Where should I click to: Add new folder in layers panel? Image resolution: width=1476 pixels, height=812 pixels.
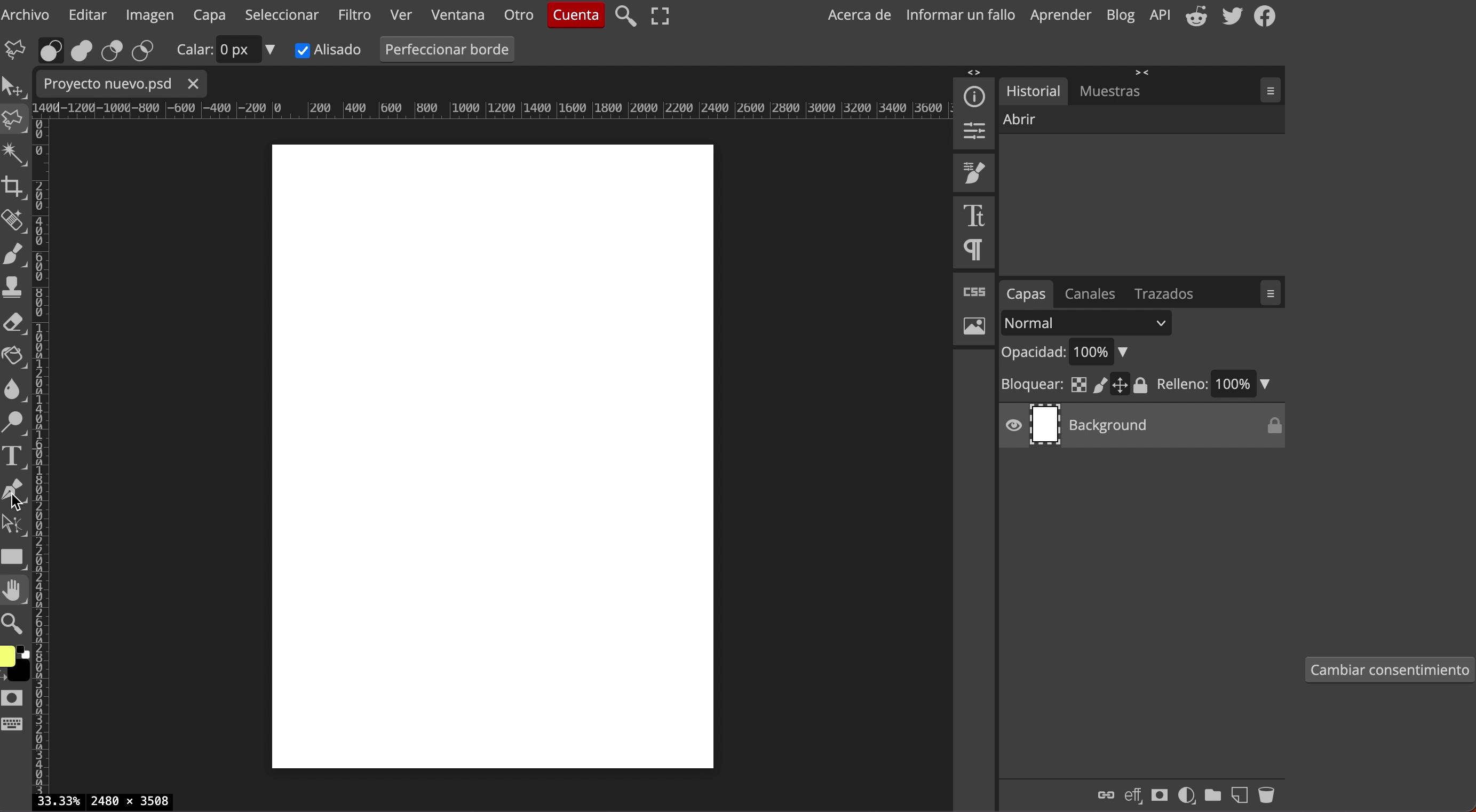click(1212, 795)
